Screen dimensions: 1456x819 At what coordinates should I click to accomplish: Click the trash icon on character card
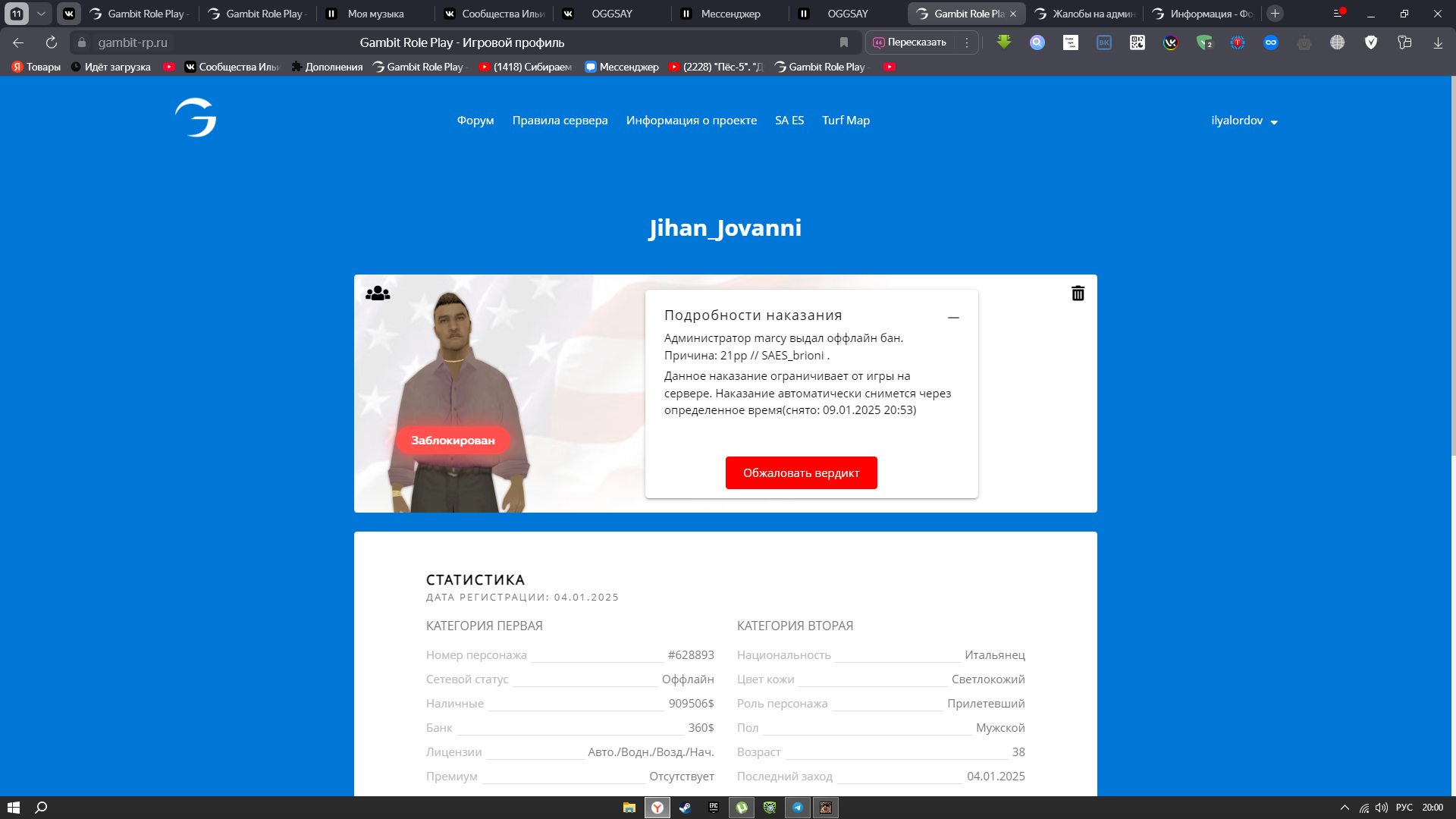1078,293
